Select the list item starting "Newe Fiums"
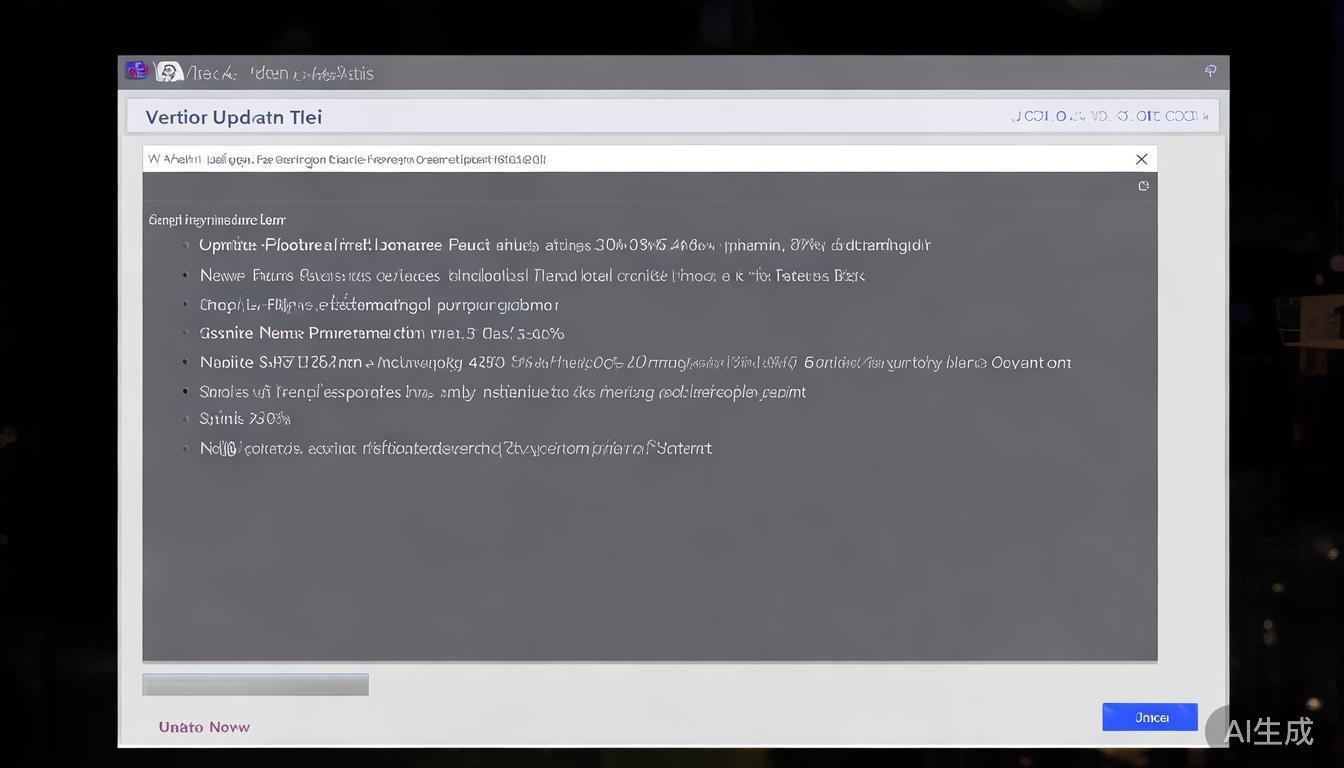 tap(531, 275)
